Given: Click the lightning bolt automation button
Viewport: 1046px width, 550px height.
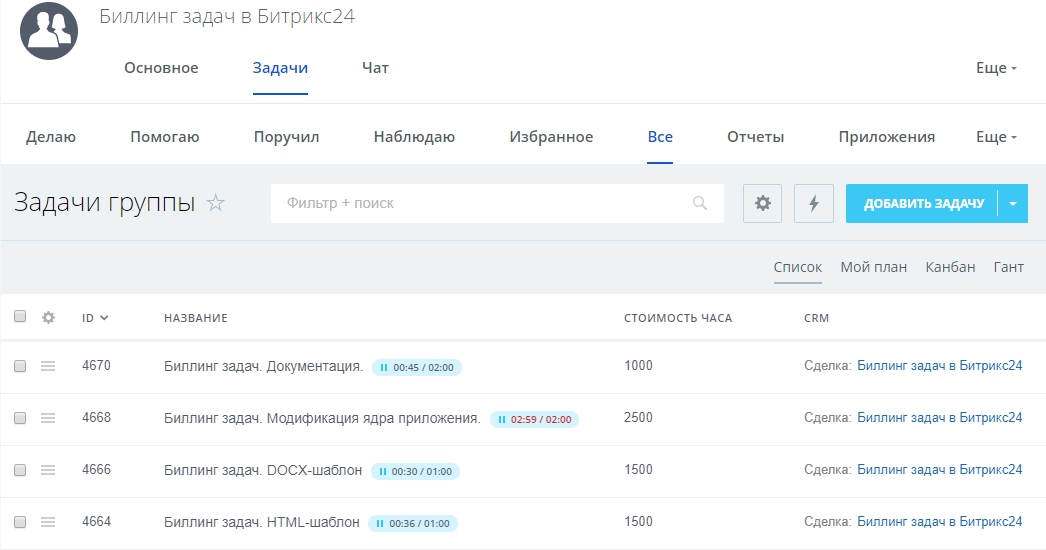Looking at the screenshot, I should pyautogui.click(x=813, y=203).
